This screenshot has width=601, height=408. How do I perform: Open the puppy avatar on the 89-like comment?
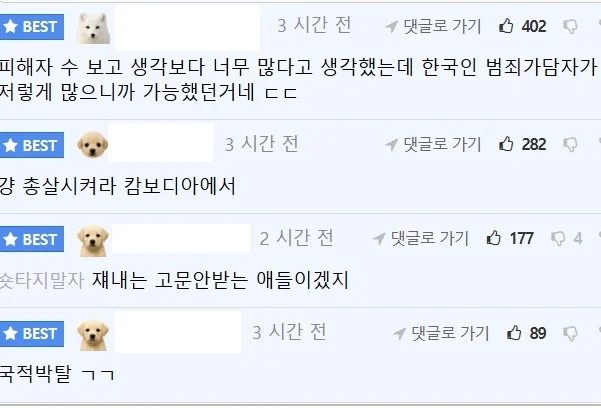coord(92,333)
